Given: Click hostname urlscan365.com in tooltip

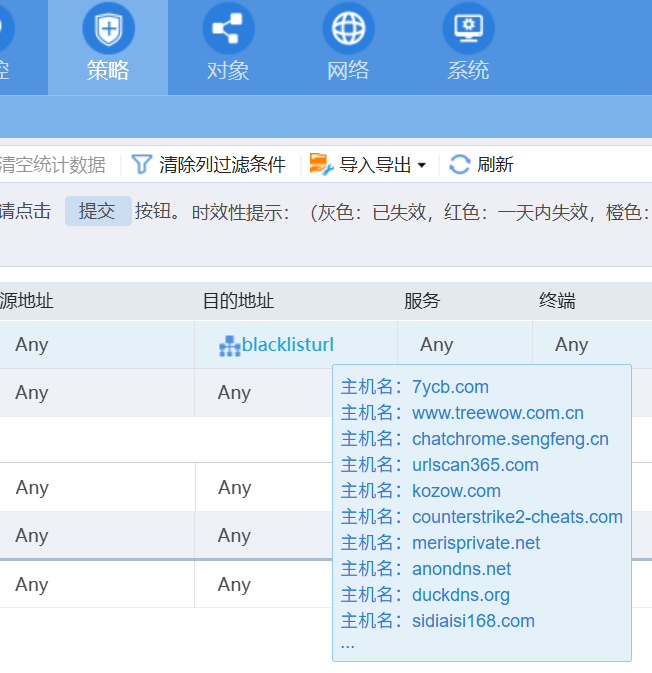Looking at the screenshot, I should (475, 465).
